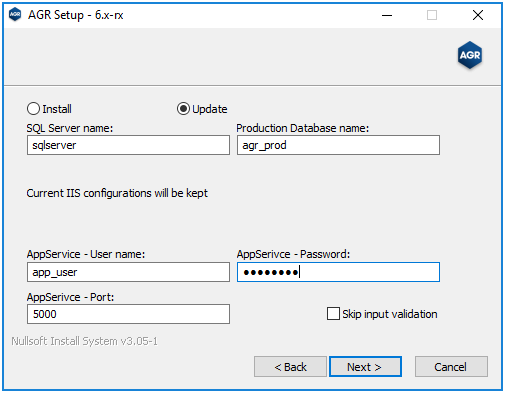This screenshot has height=393, width=506.
Task: Click the 'Current IIS configurations will be kept' text
Action: pos(117,193)
